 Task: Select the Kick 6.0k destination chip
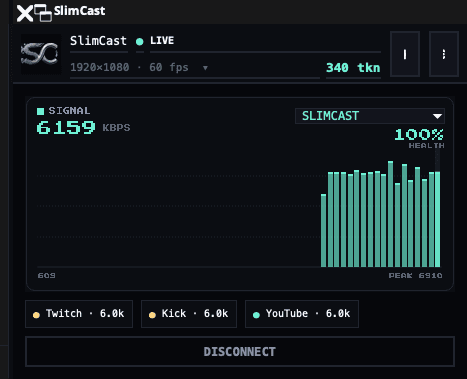[189, 314]
